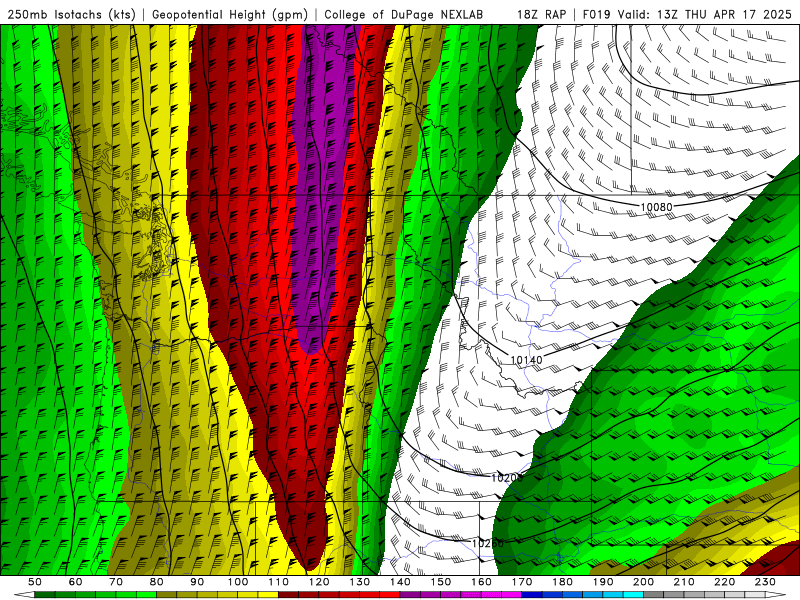
Task: Select dark red swatch just after 110
Action: [288, 595]
